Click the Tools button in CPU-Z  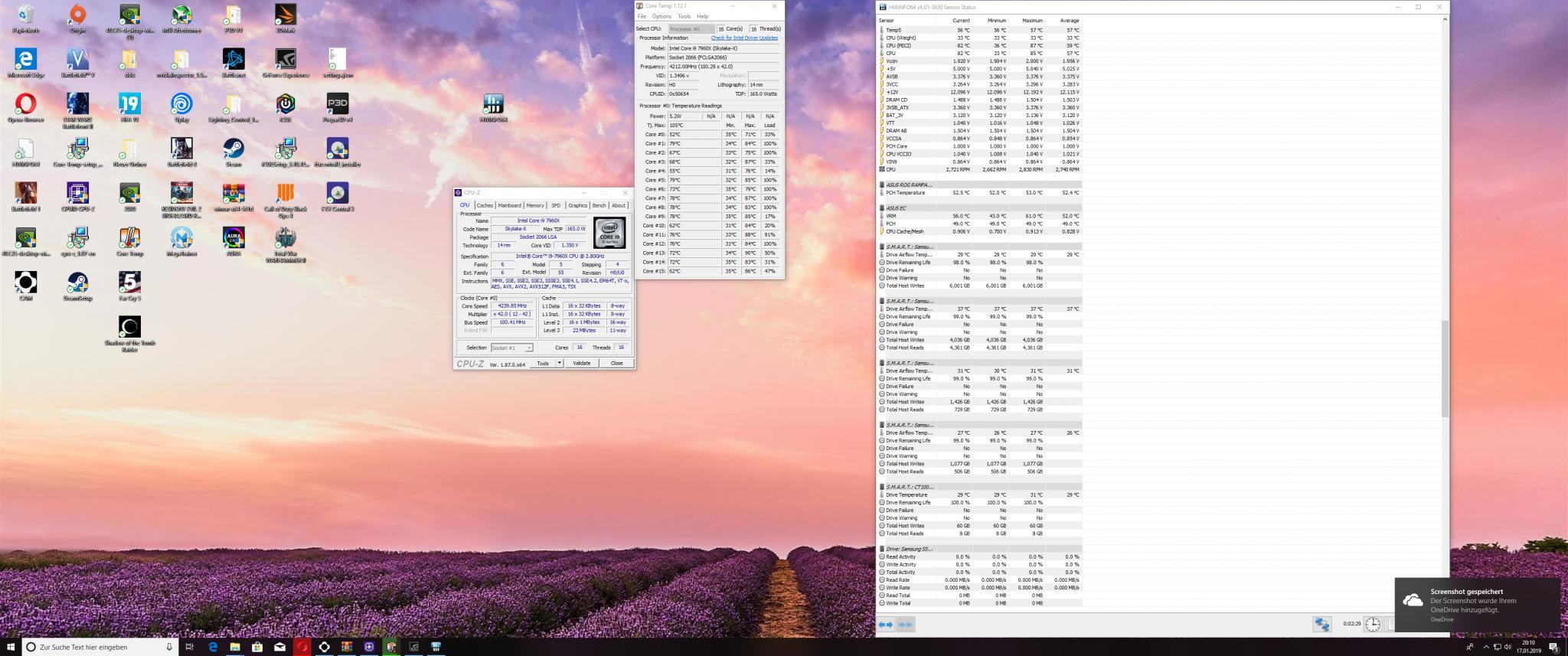(x=543, y=363)
